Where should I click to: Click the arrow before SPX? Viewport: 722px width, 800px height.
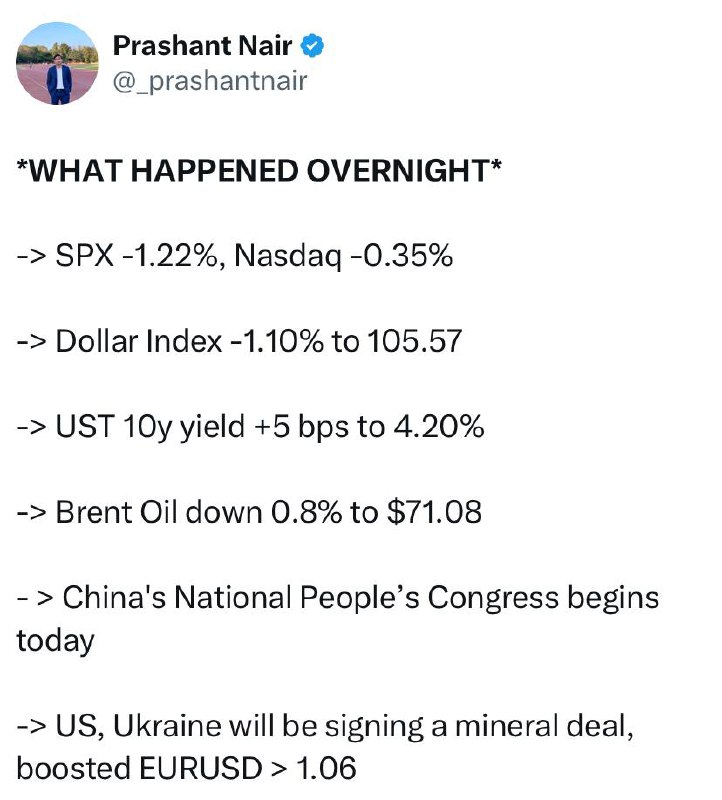click(32, 256)
